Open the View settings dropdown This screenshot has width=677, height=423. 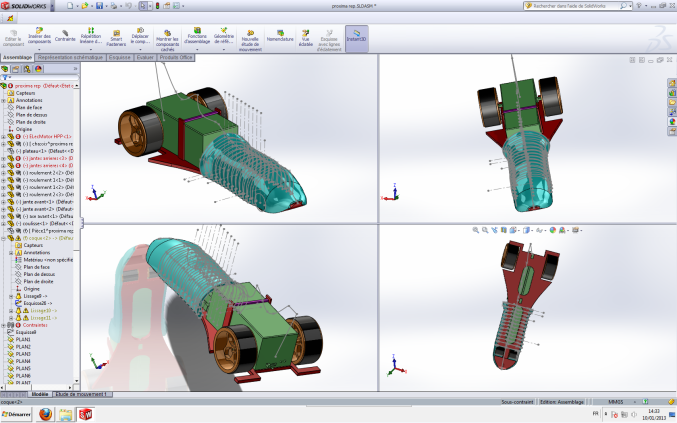[x=576, y=230]
